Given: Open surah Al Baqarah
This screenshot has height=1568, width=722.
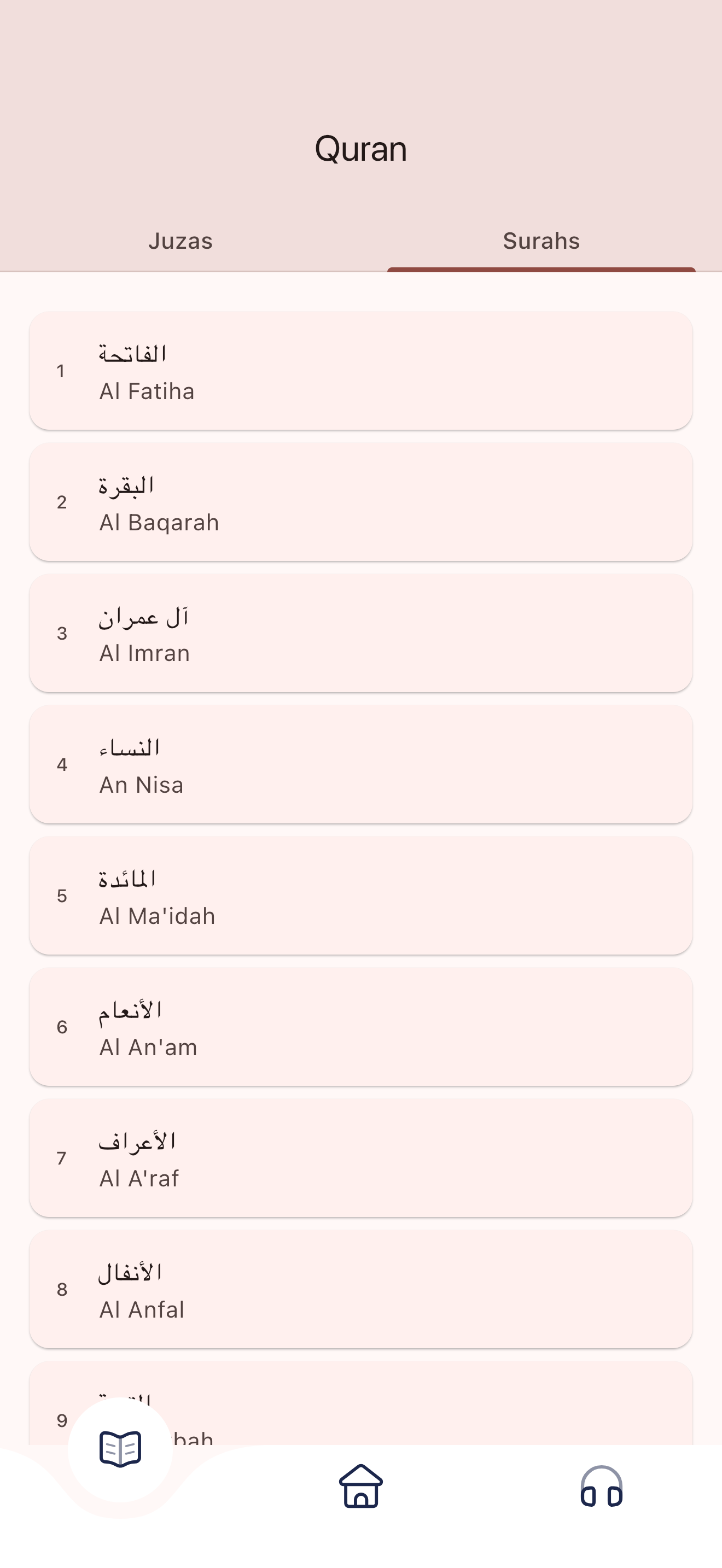Looking at the screenshot, I should 361,502.
